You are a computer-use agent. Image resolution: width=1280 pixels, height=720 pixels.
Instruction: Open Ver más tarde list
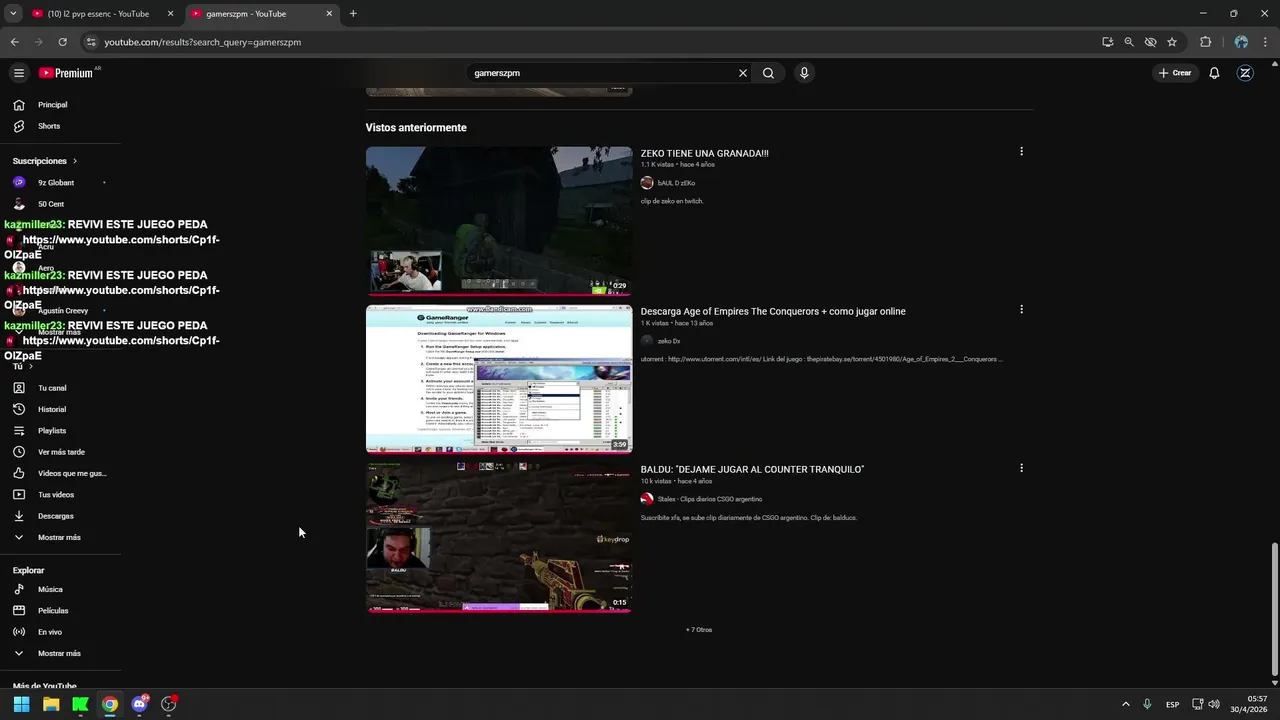point(60,452)
